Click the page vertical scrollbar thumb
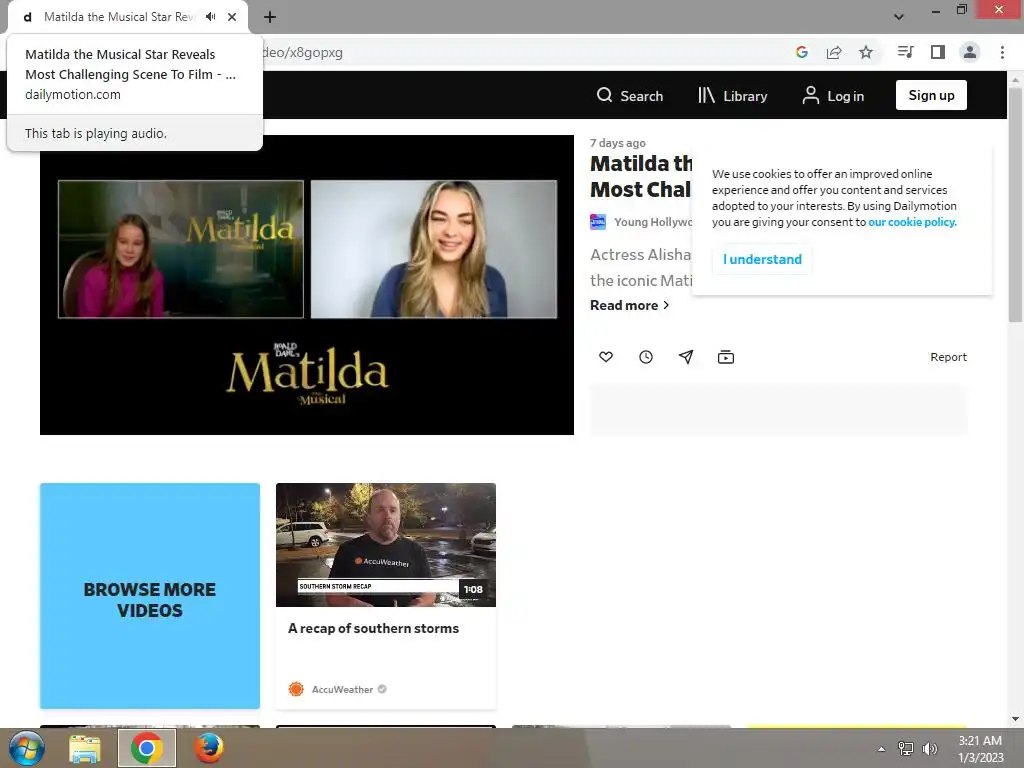The image size is (1024, 768). pos(1015,204)
